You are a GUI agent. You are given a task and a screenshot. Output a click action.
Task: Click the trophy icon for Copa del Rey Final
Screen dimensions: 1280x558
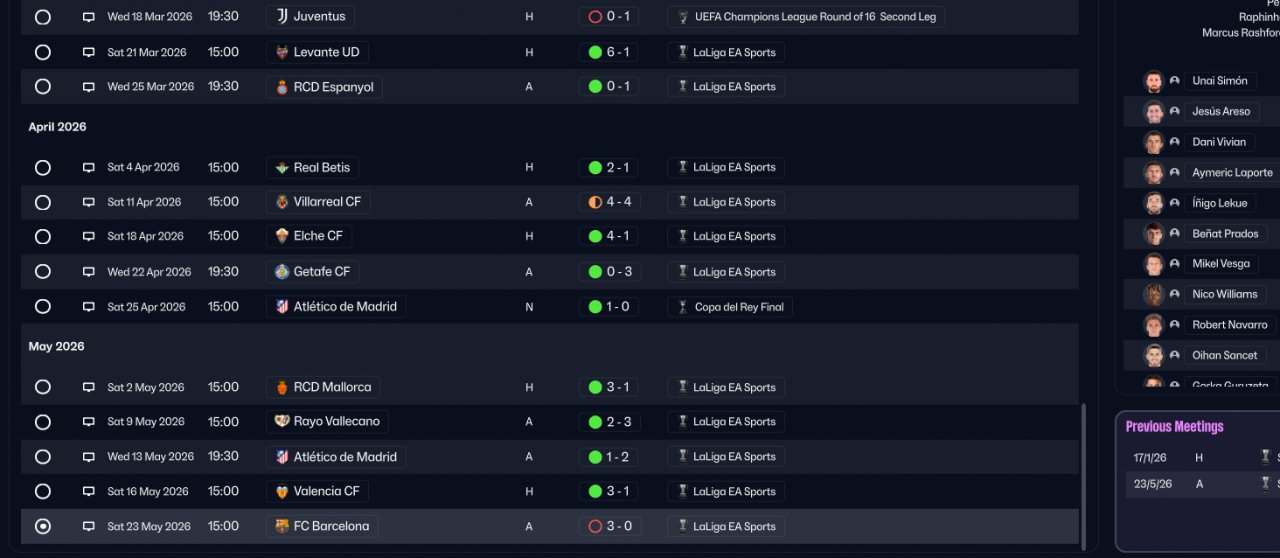(683, 307)
